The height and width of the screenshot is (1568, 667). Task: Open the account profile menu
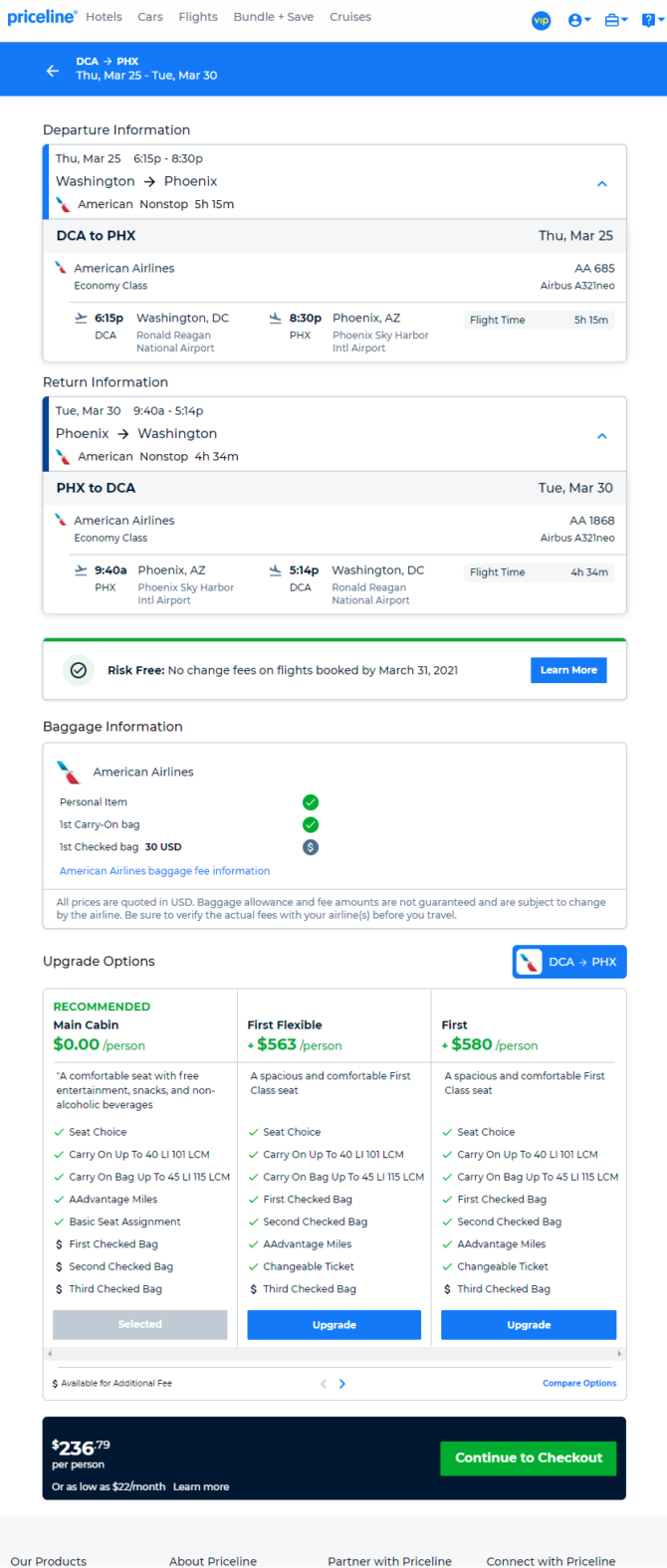[x=579, y=20]
